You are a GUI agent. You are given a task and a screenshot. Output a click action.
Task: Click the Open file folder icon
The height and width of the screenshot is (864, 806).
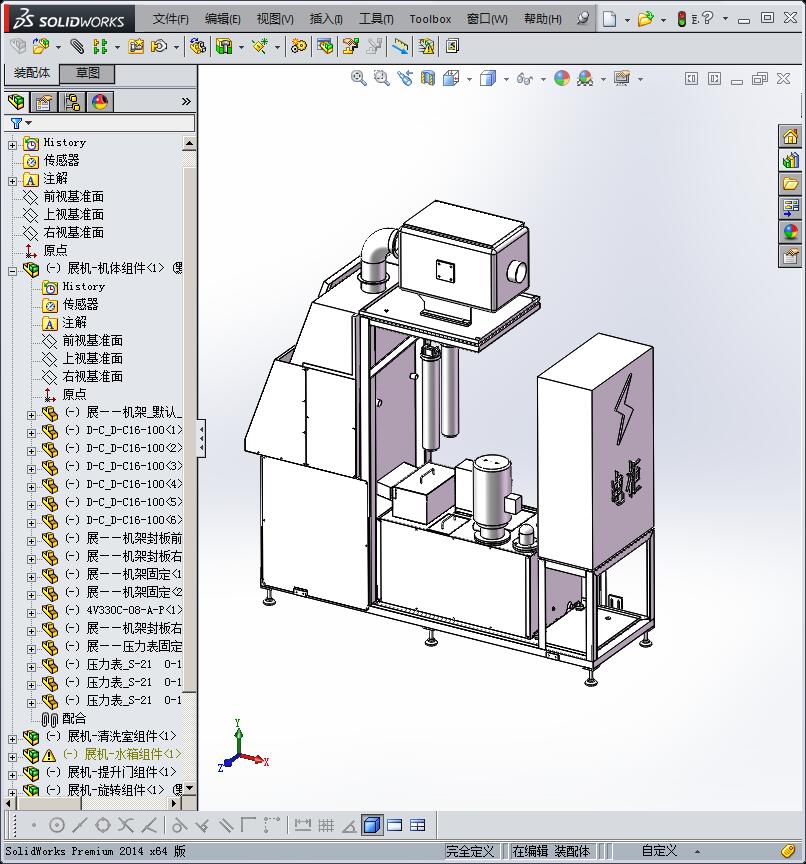click(645, 19)
